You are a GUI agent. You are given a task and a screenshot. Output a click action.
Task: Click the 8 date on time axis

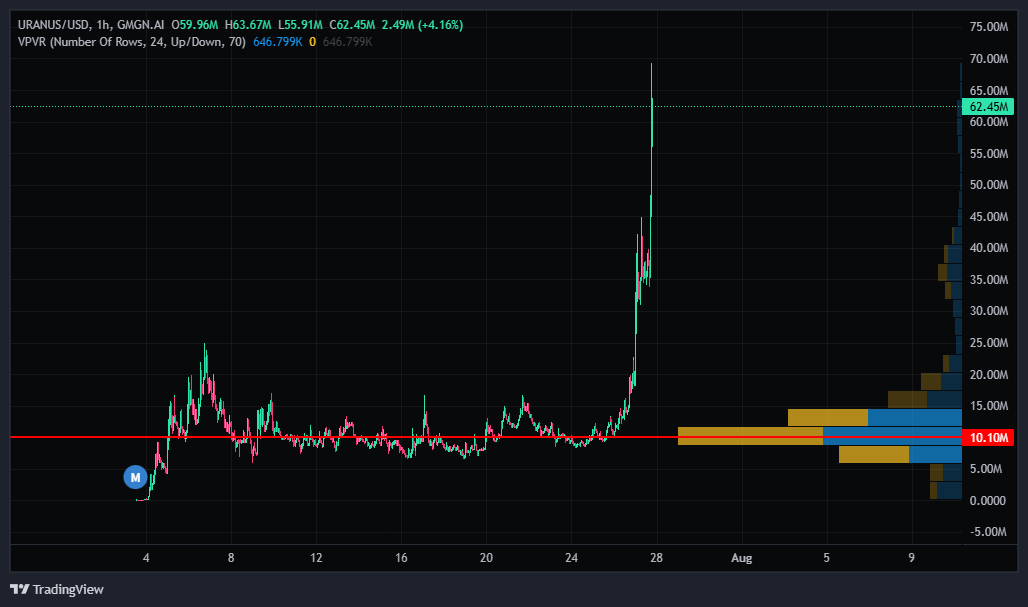tap(231, 558)
